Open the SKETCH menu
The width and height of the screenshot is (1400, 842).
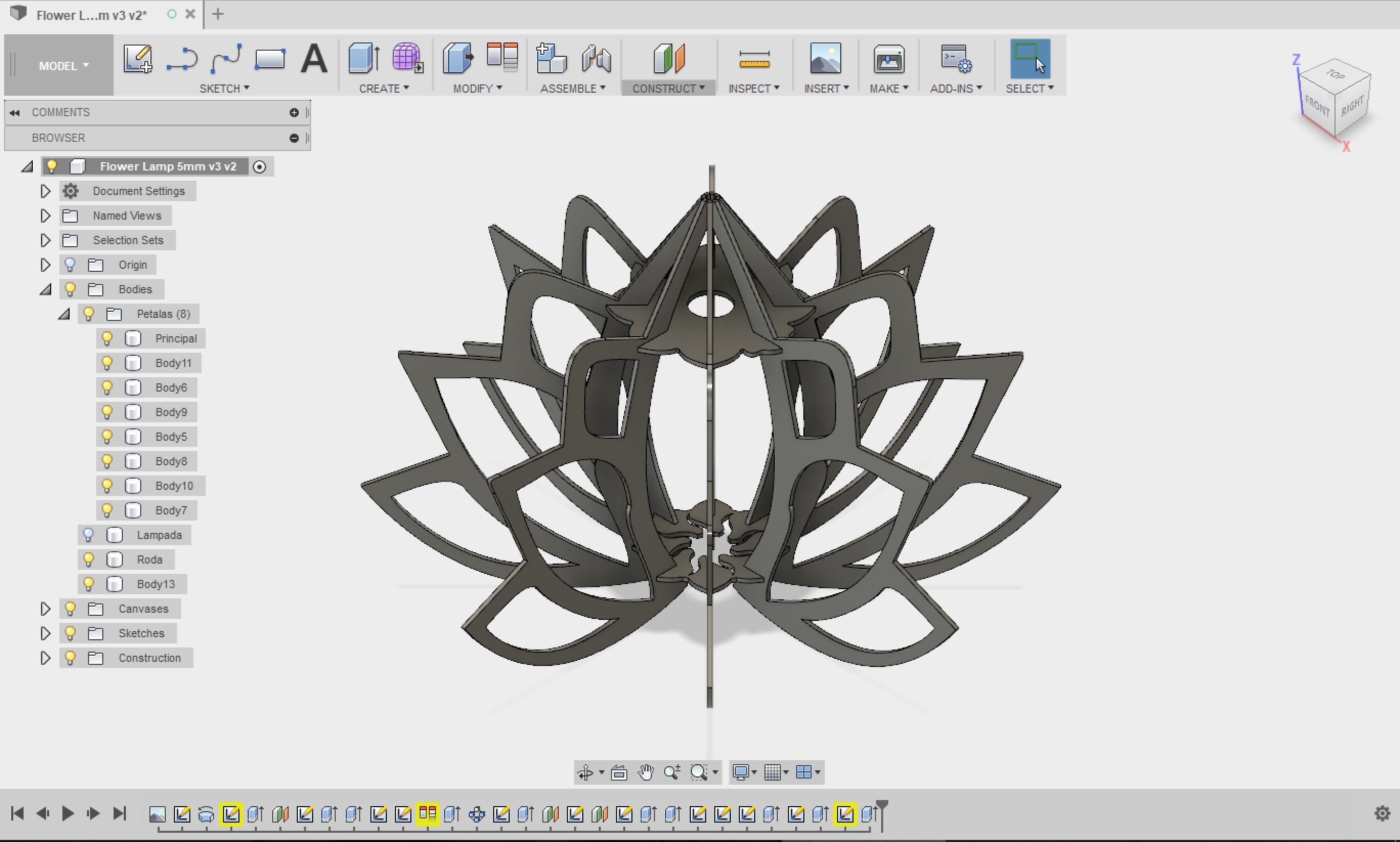(225, 89)
